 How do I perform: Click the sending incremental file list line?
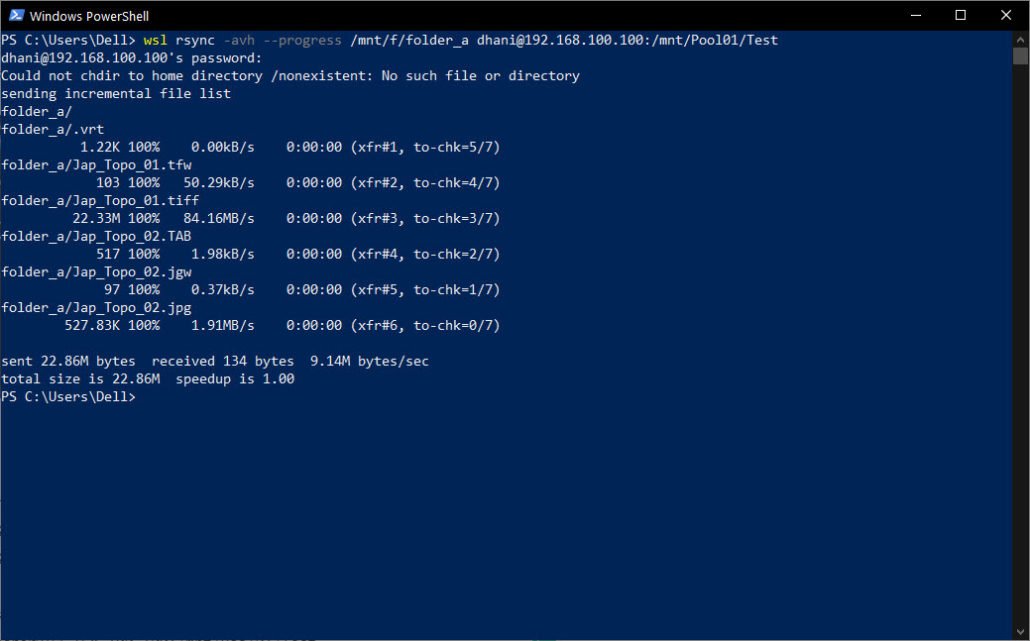[x=115, y=93]
